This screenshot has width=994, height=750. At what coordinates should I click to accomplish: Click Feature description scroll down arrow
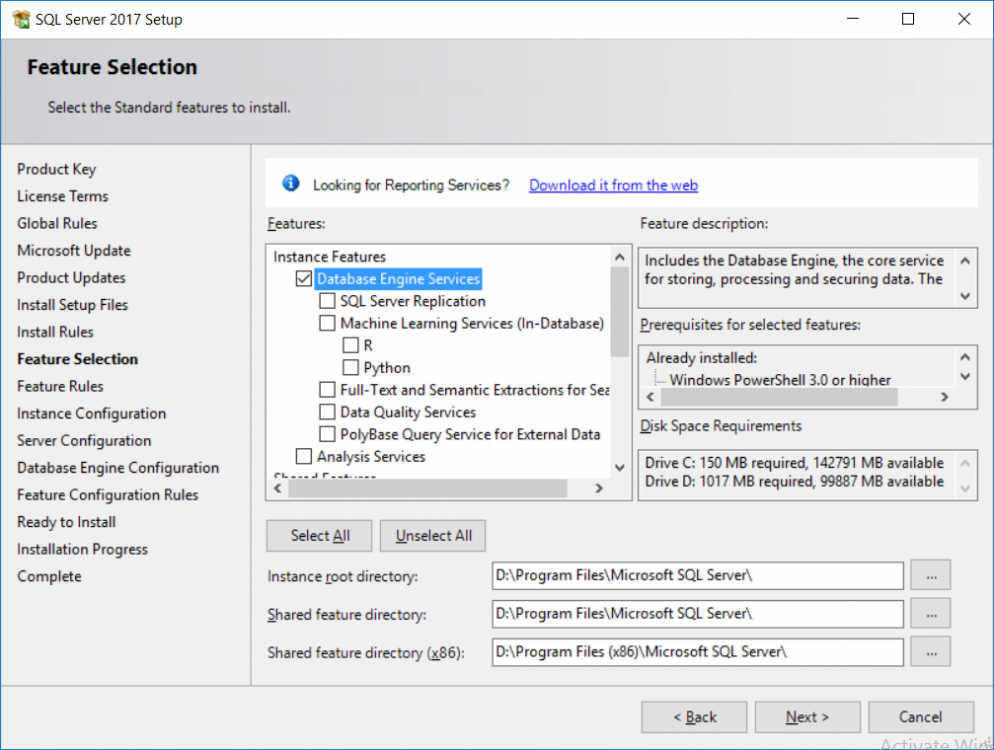click(x=965, y=296)
